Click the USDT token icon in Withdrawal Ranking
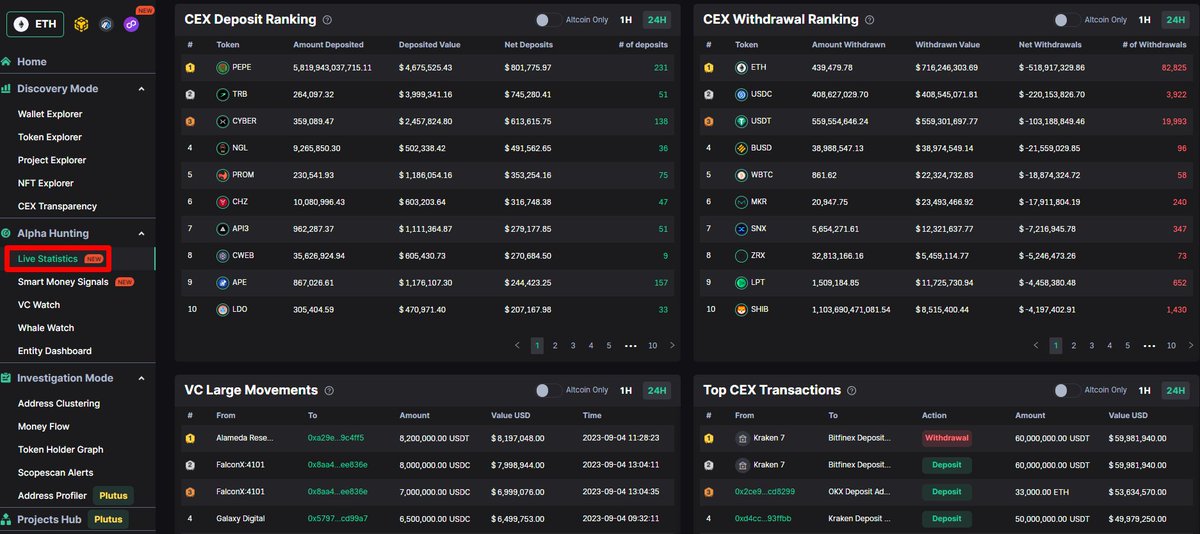 click(742, 122)
